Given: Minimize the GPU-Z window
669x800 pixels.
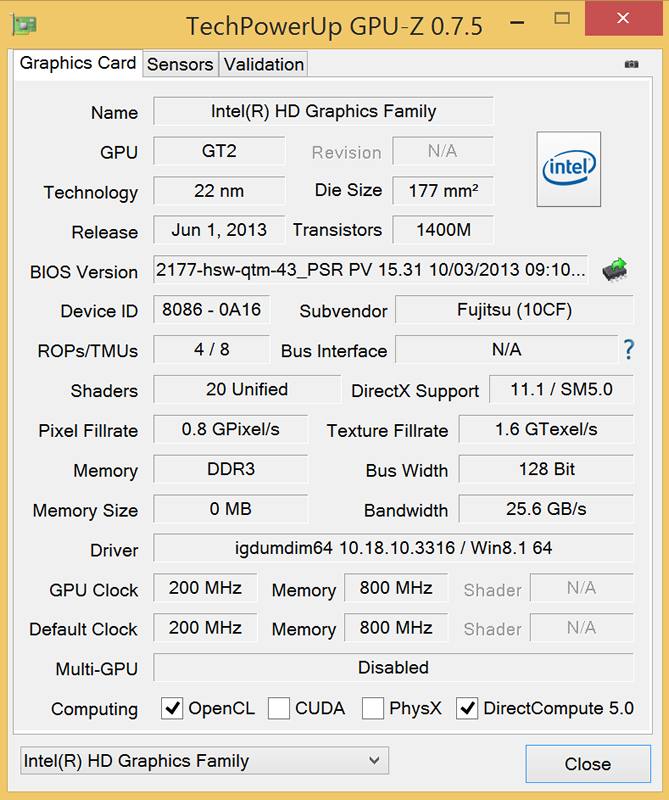Looking at the screenshot, I should coord(517,22).
